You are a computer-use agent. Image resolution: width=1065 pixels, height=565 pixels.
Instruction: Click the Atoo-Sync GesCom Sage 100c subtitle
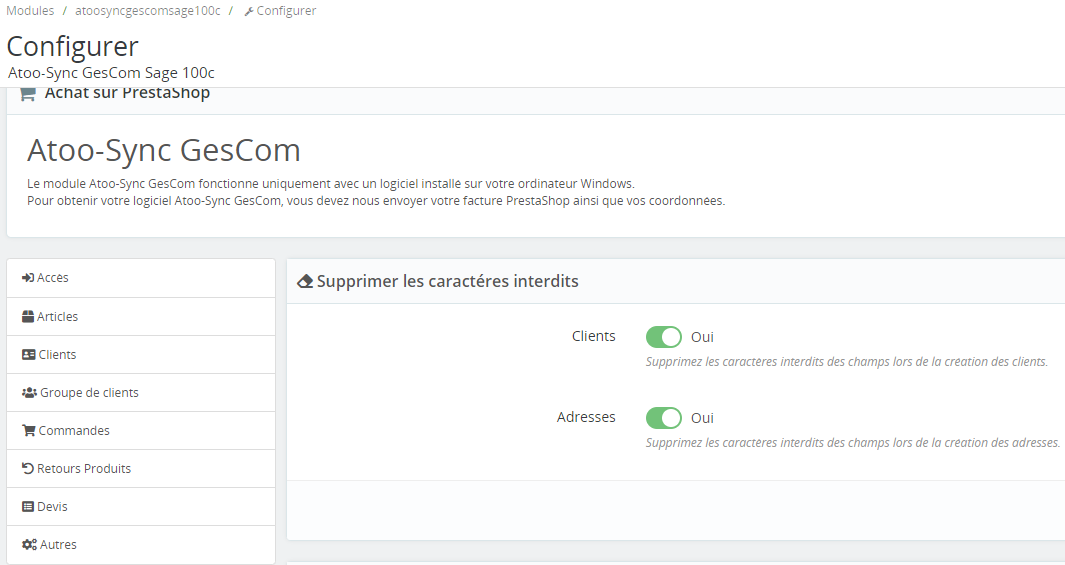[x=111, y=73]
